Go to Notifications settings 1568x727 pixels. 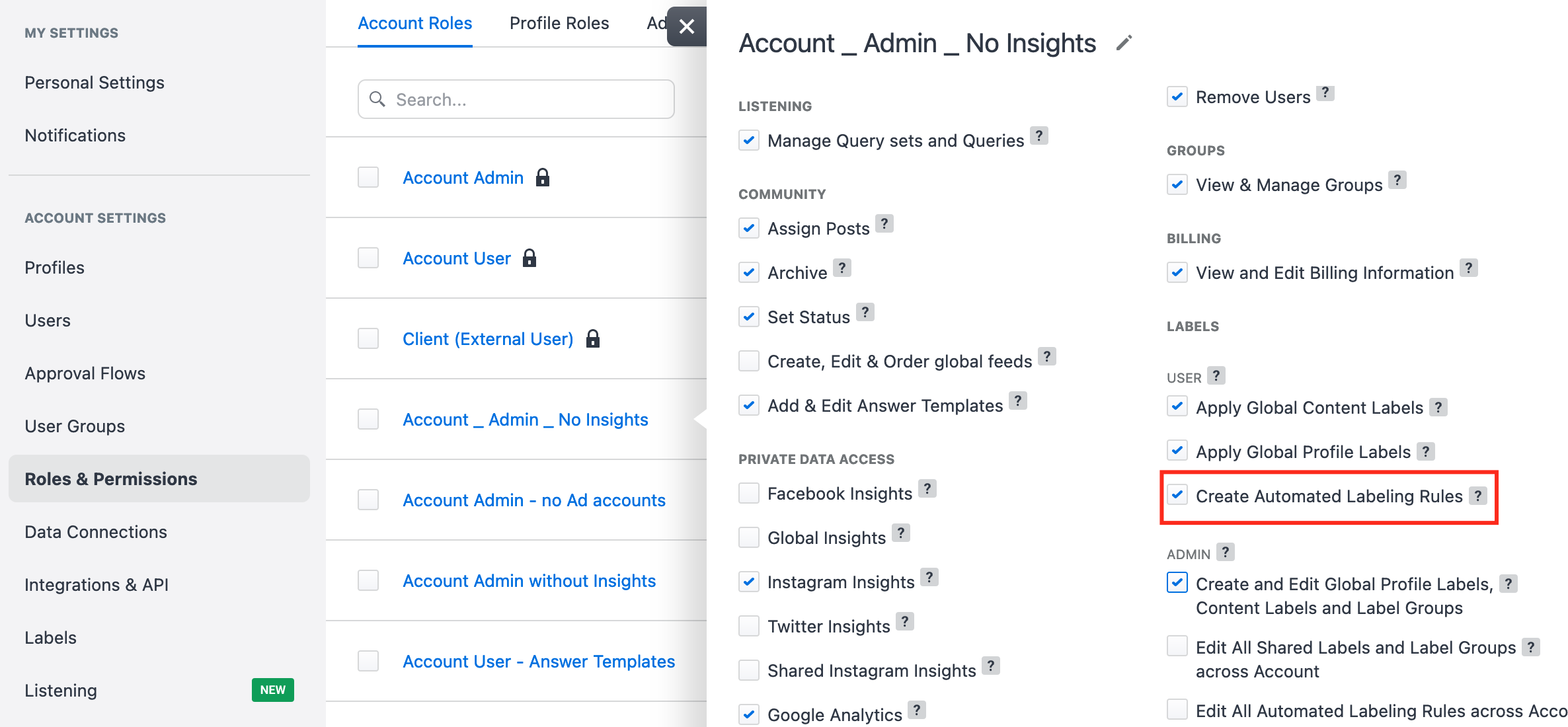[75, 135]
